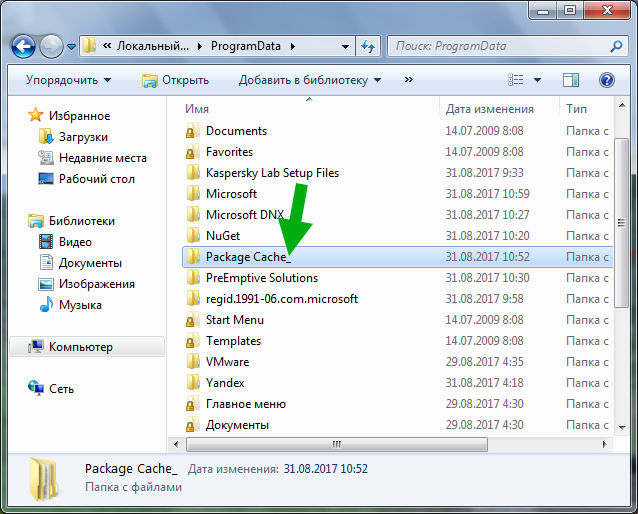Click vertical scrollbar down arrow
Image resolution: width=638 pixels, height=514 pixels.
(x=621, y=427)
